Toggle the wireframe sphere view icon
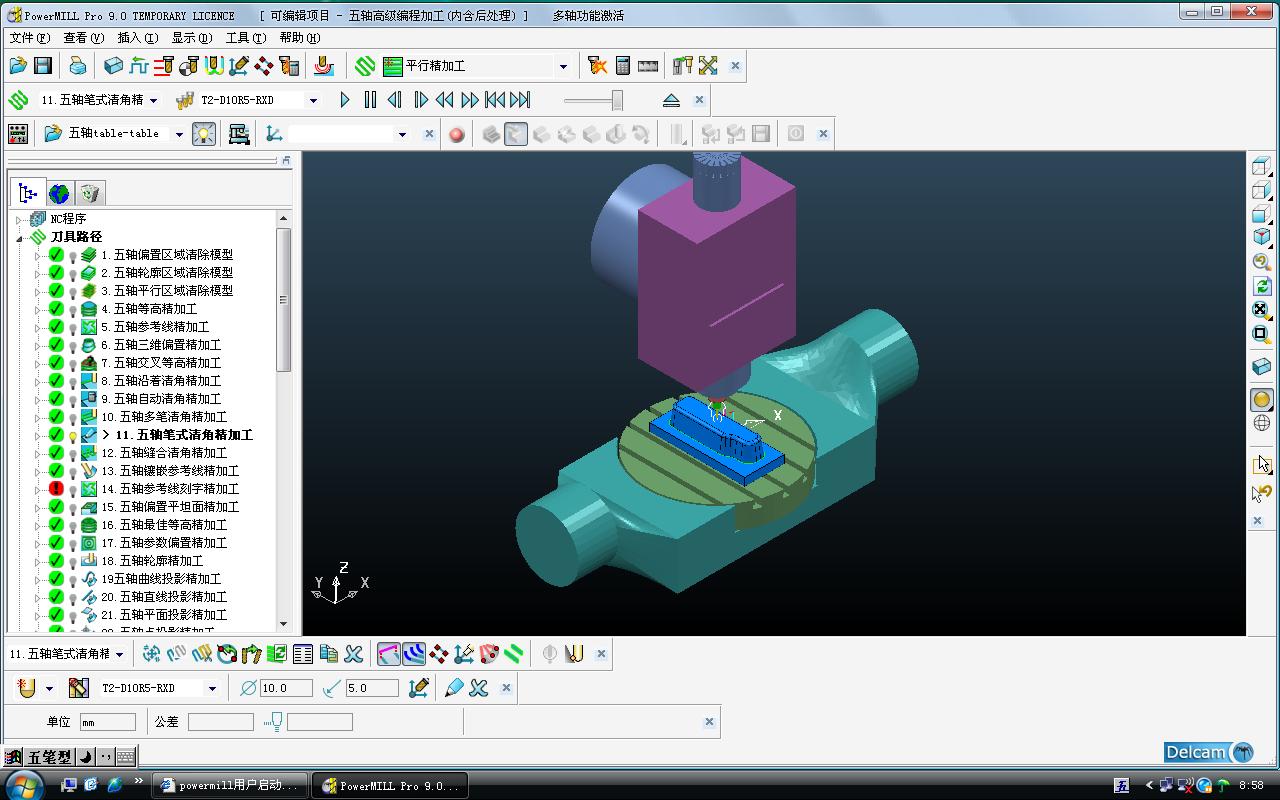 pyautogui.click(x=1261, y=424)
